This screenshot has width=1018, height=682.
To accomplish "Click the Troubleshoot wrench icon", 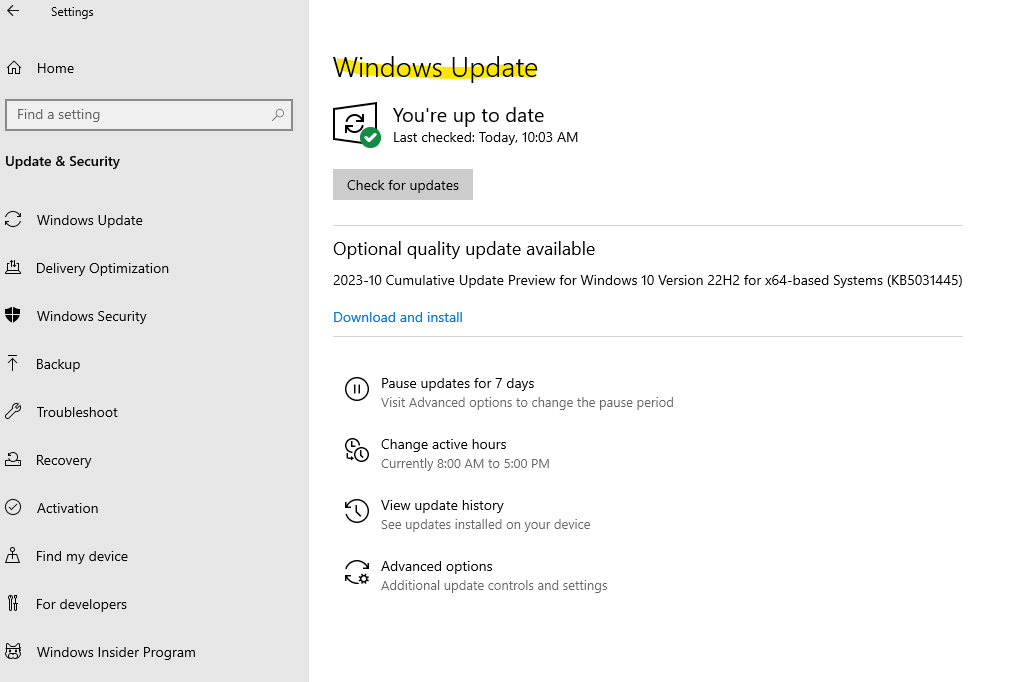I will pos(13,411).
